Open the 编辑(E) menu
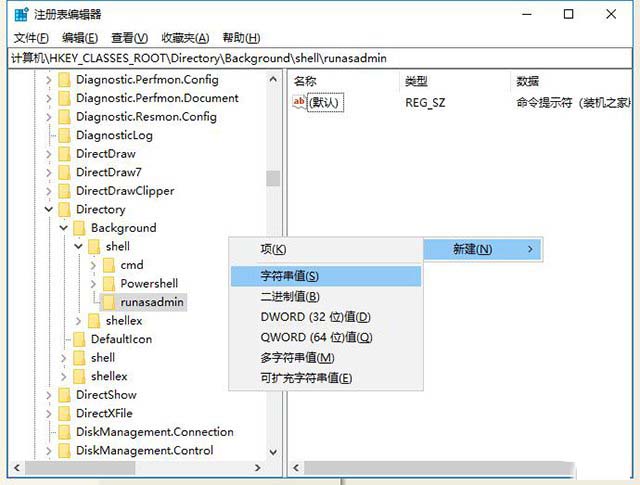Viewport: 640px width, 485px height. coord(80,38)
